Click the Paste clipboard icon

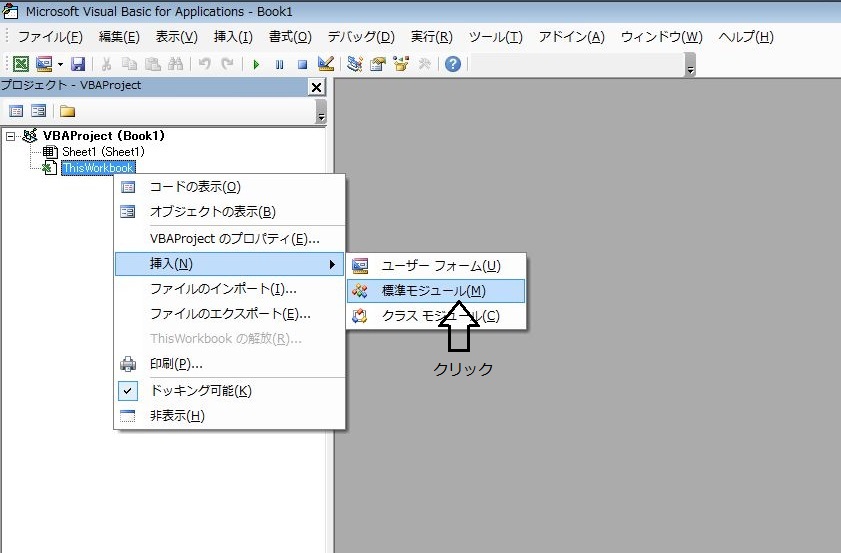tap(153, 64)
